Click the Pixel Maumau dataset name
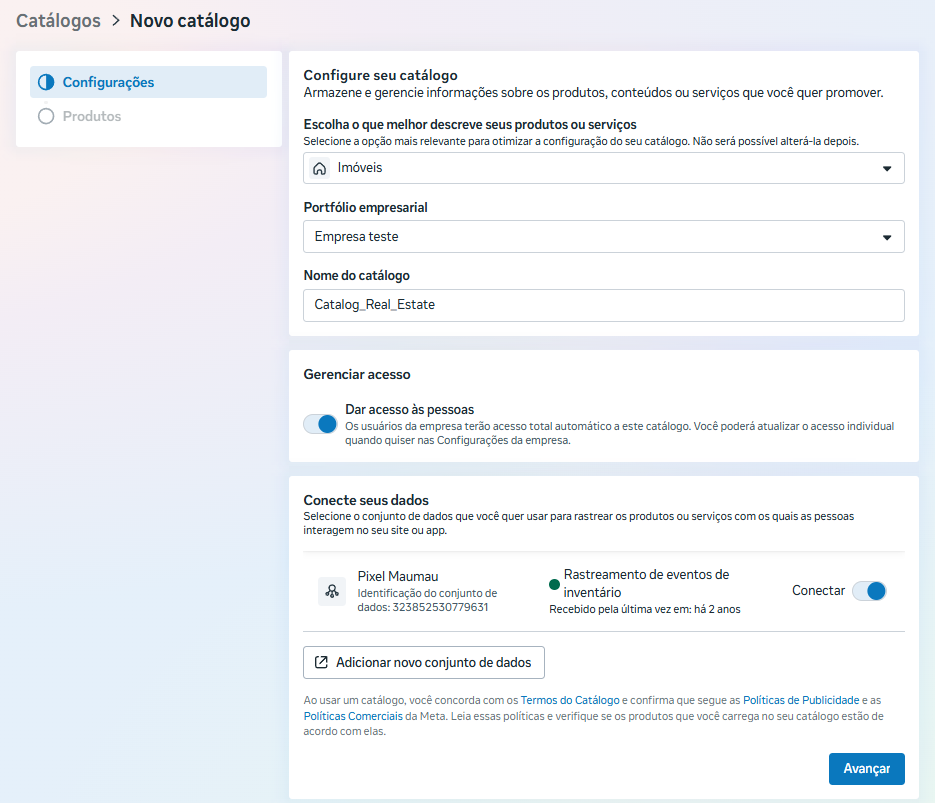935x803 pixels. pyautogui.click(x=398, y=576)
